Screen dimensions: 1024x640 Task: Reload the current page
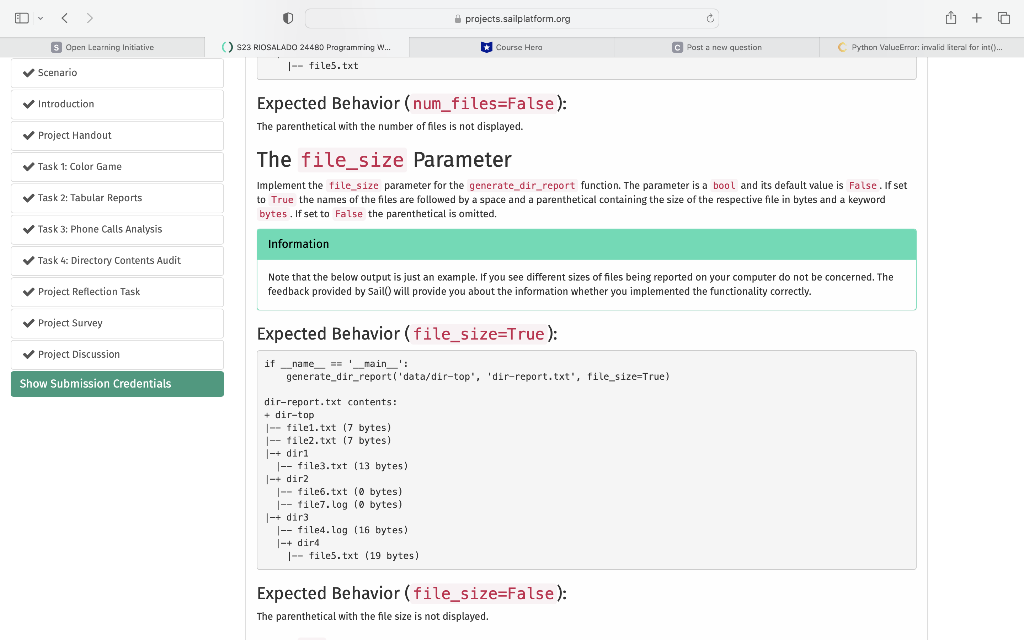710,18
